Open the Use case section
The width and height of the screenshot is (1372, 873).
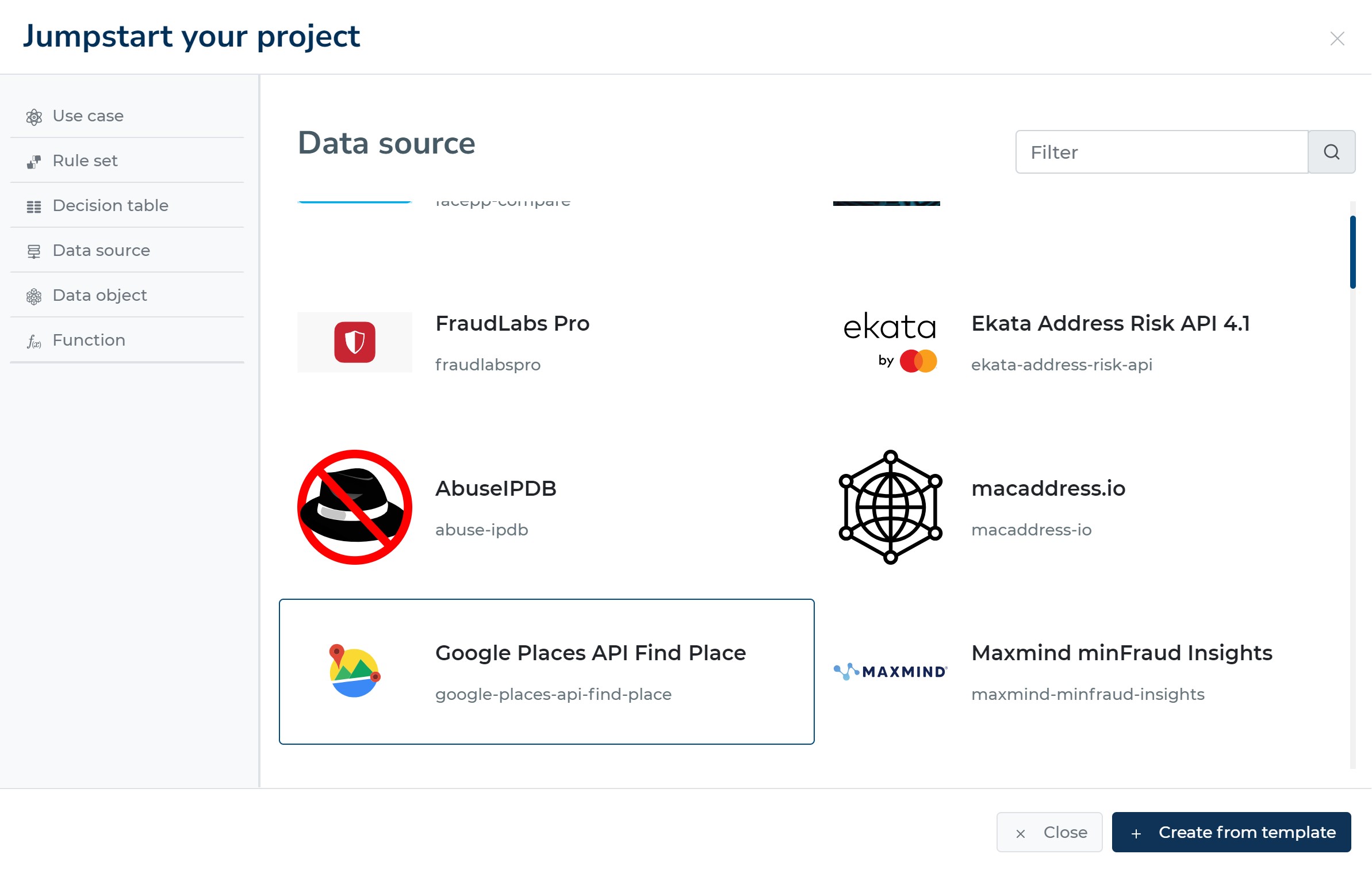(x=127, y=116)
